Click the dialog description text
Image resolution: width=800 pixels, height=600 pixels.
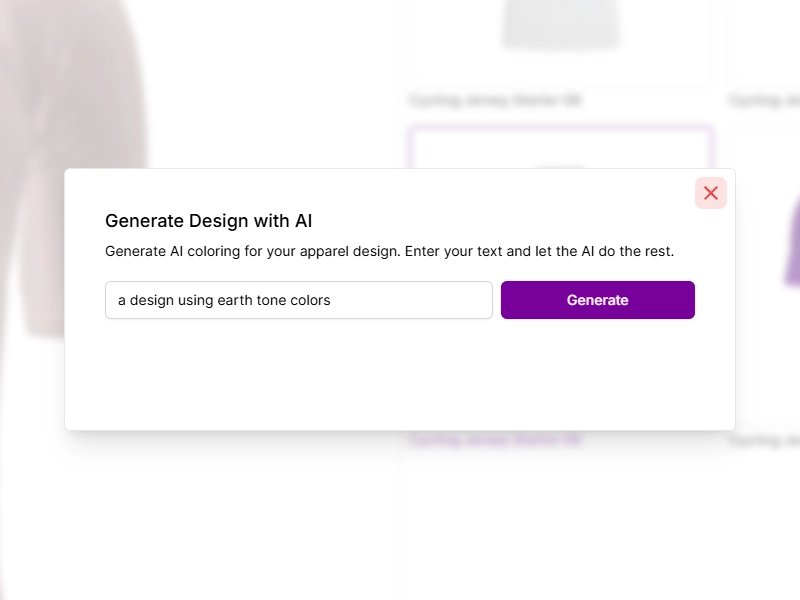tap(390, 251)
